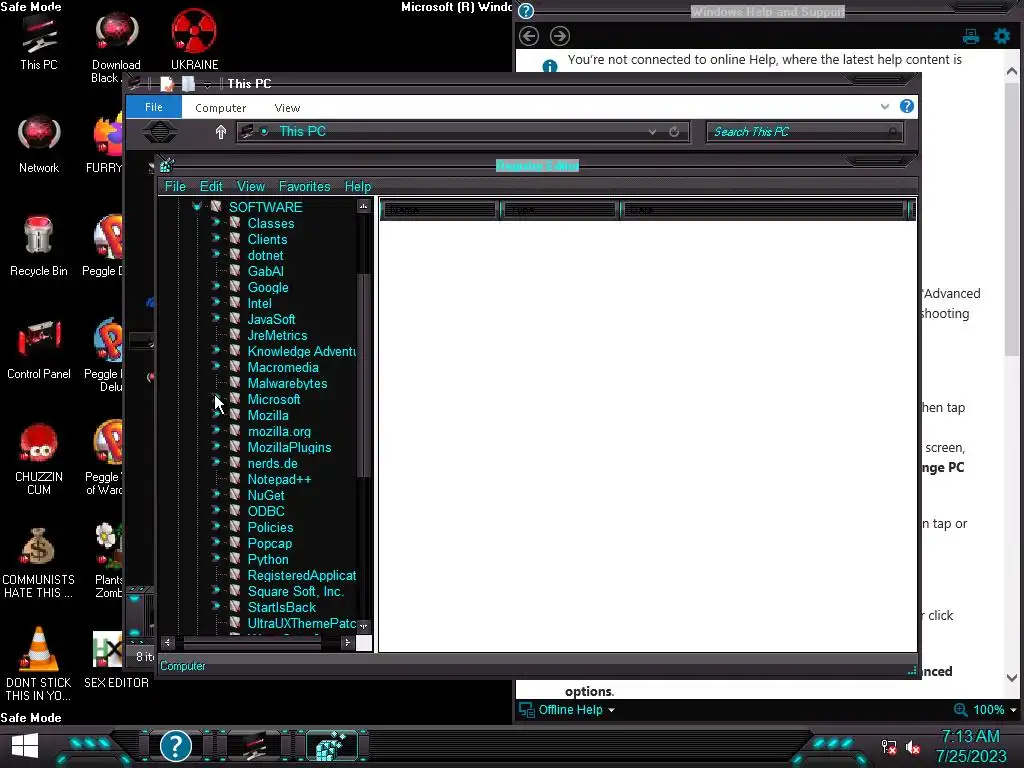The height and width of the screenshot is (768, 1024).
Task: Open the Recycle Bin desktop icon
Action: 39,246
